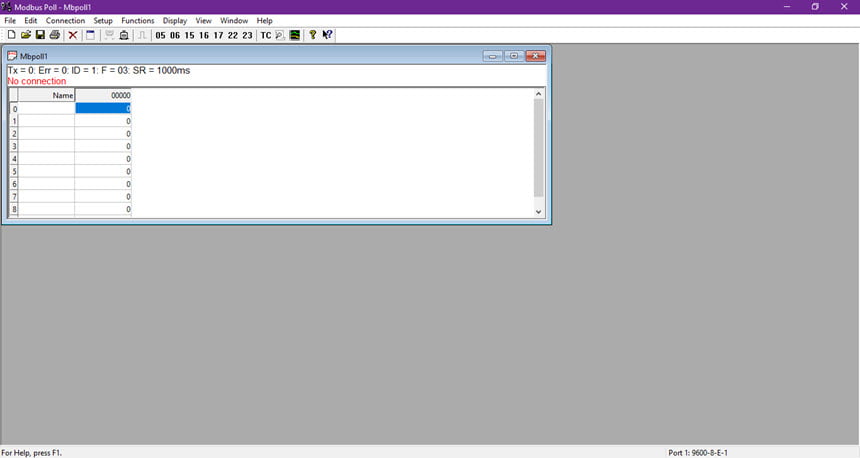This screenshot has width=860, height=458.
Task: Save using the floppy disk icon
Action: click(x=40, y=35)
